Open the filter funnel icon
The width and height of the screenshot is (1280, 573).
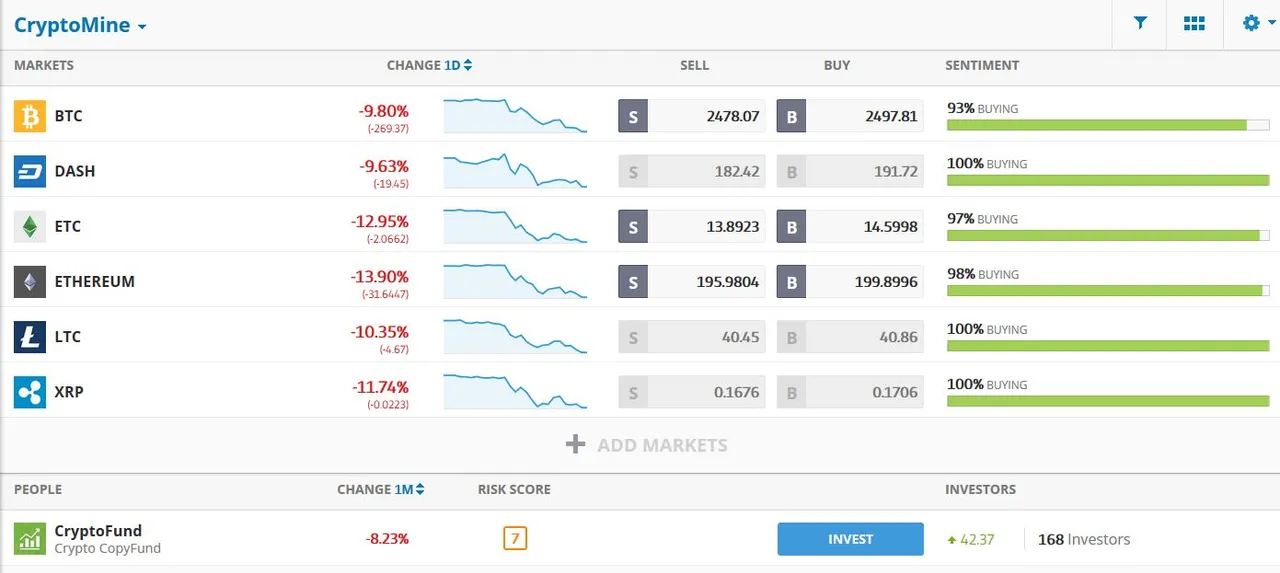click(1140, 24)
